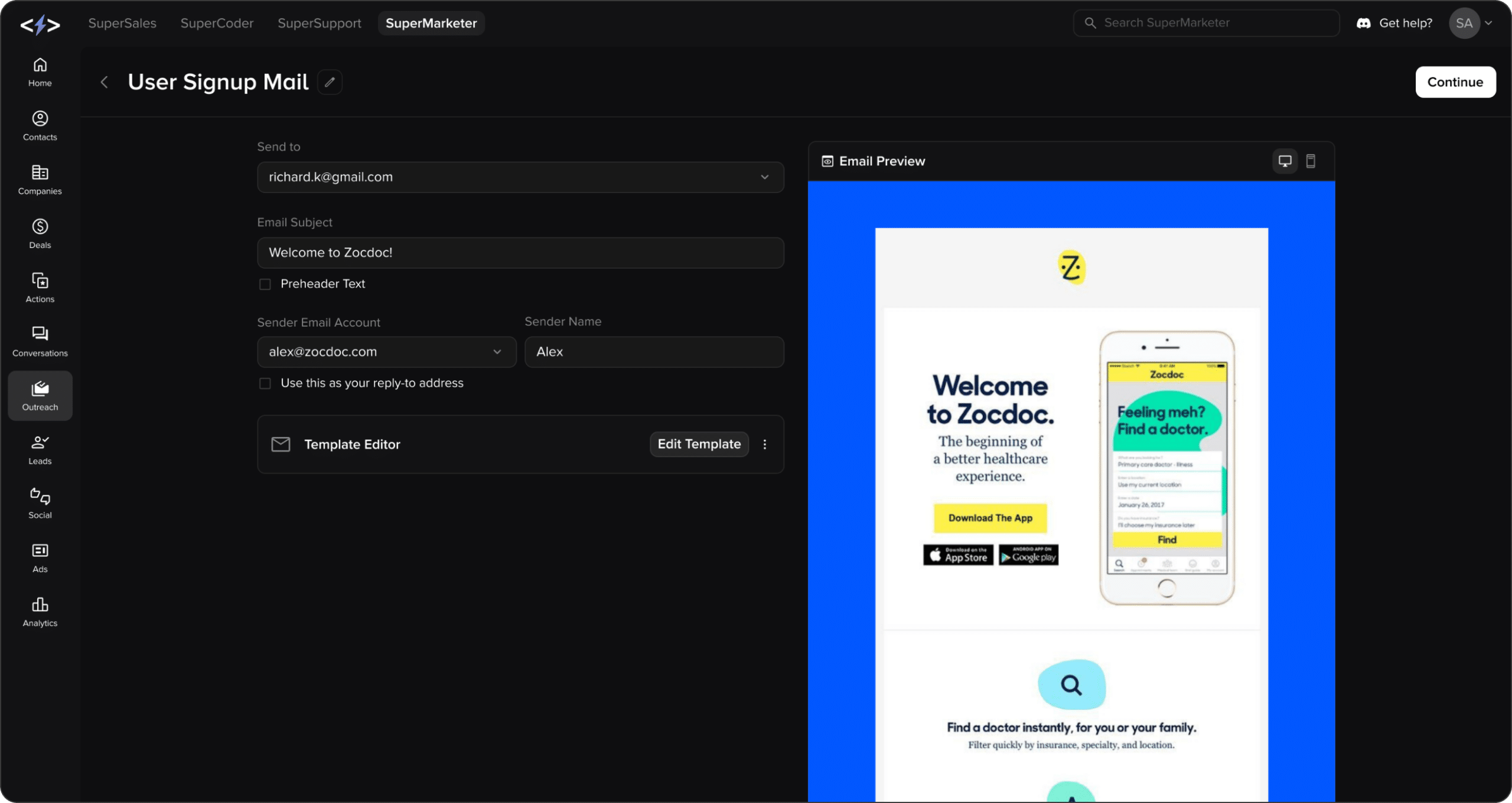Select Outreach in the sidebar
1512x803 pixels.
pos(40,396)
